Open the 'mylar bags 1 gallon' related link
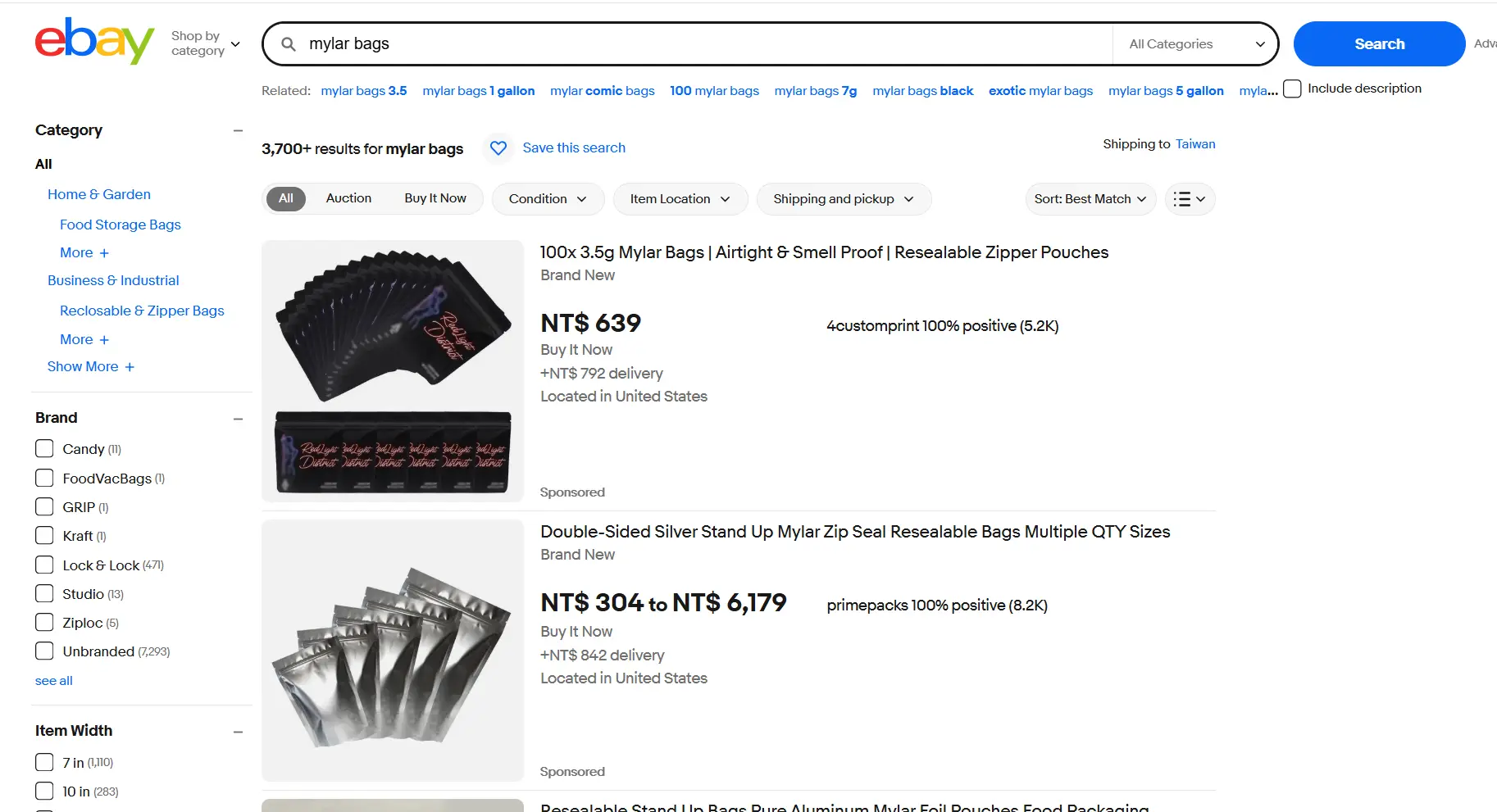Image resolution: width=1497 pixels, height=812 pixels. pyautogui.click(x=478, y=91)
